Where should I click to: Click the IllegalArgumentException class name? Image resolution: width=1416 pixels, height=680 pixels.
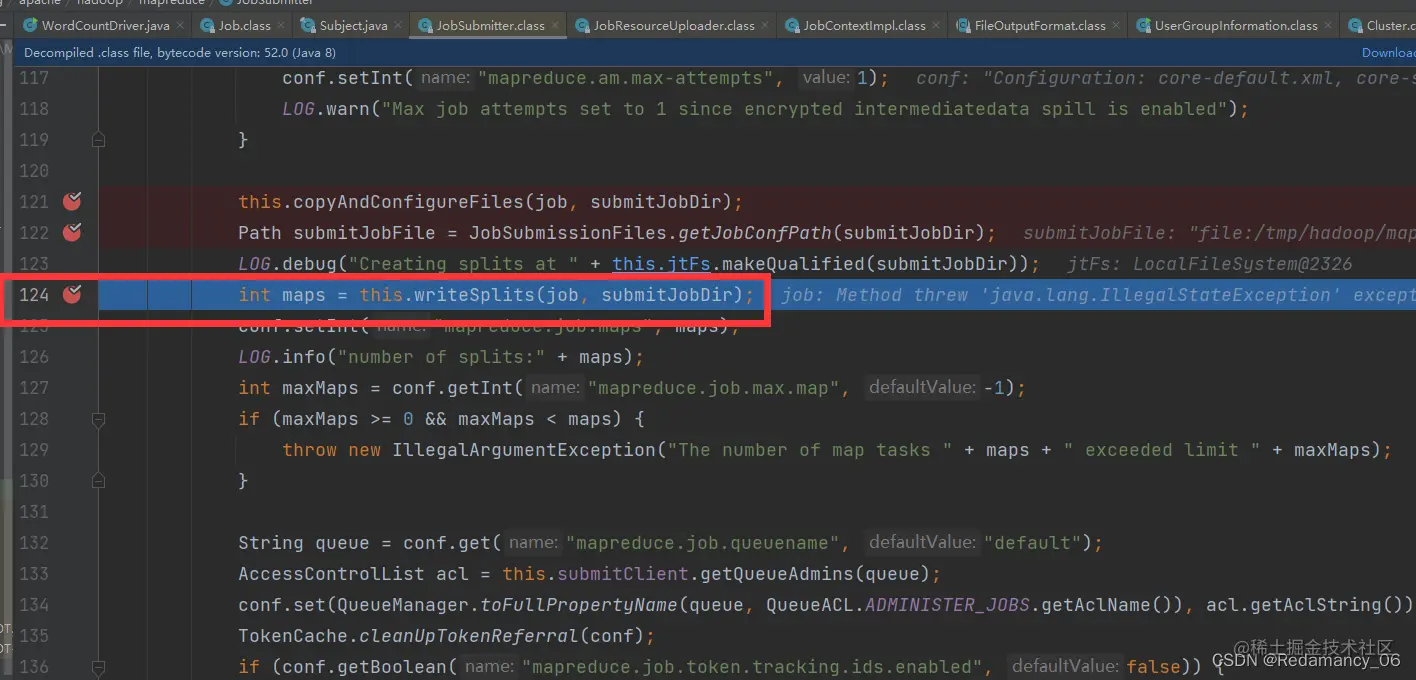point(524,450)
